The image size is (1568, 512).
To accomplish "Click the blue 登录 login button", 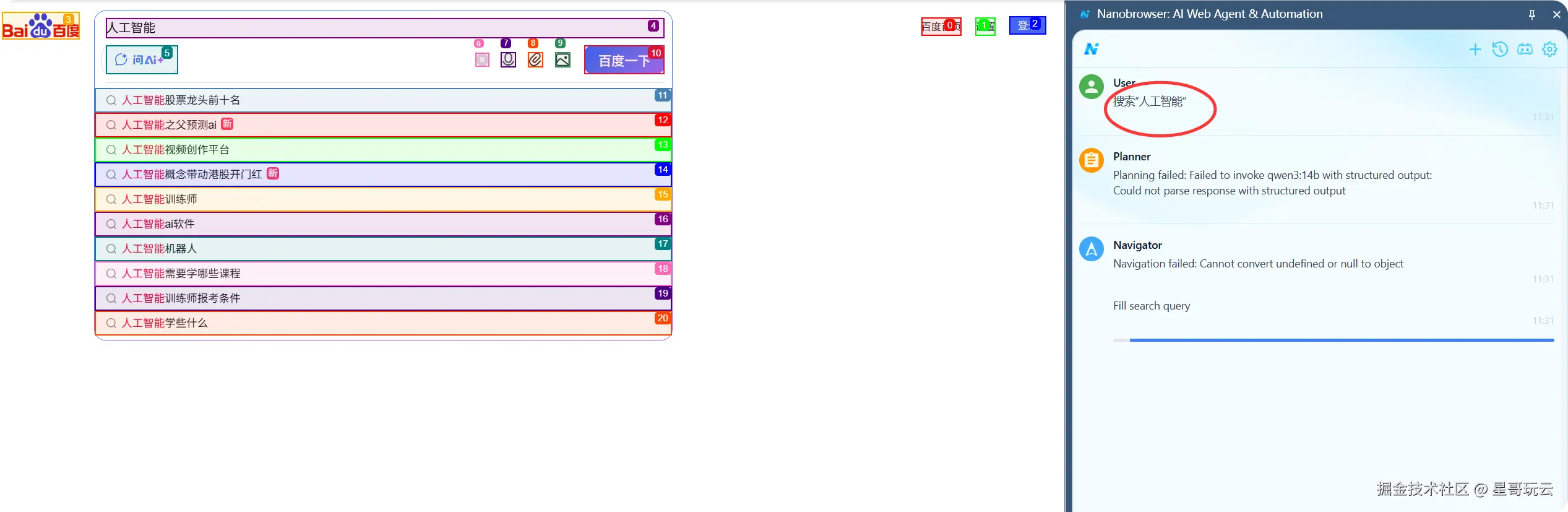I will pos(1027,25).
